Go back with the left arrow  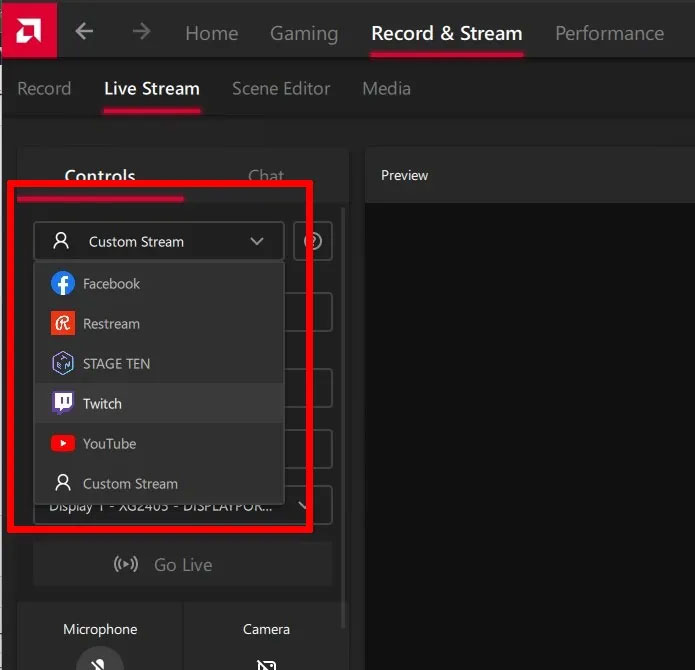point(84,31)
